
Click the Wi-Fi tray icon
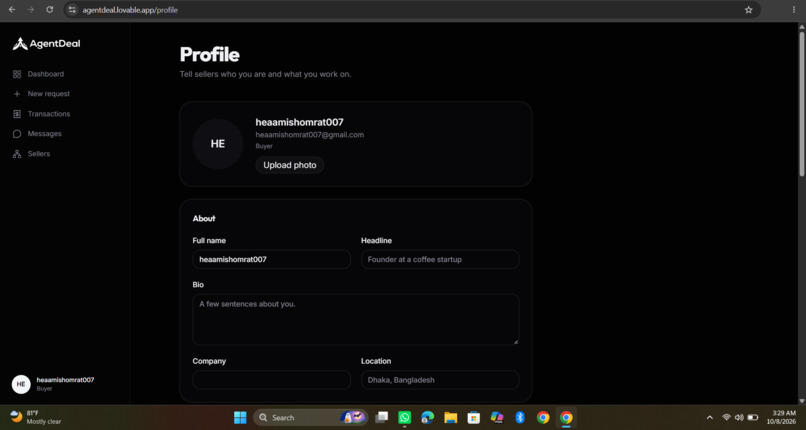point(726,417)
